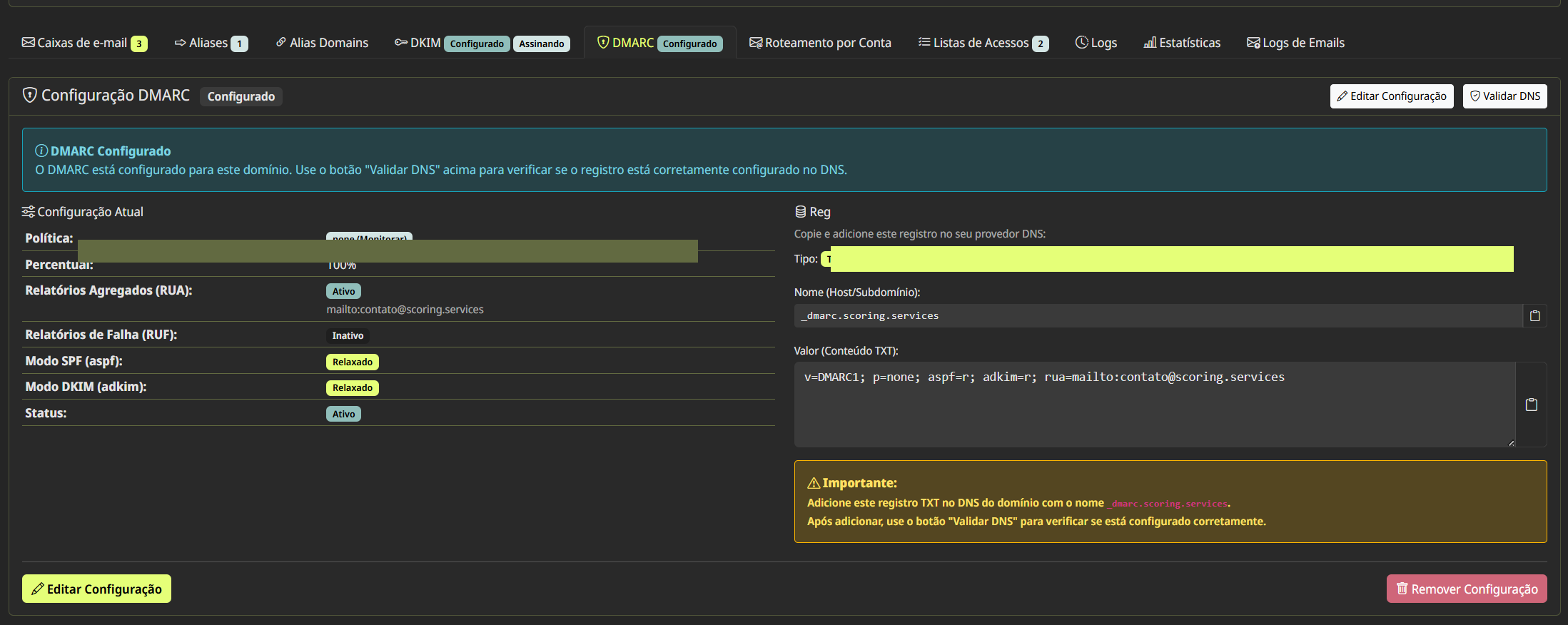Click the Relaxado badge for Modo DKIM

coord(353,387)
